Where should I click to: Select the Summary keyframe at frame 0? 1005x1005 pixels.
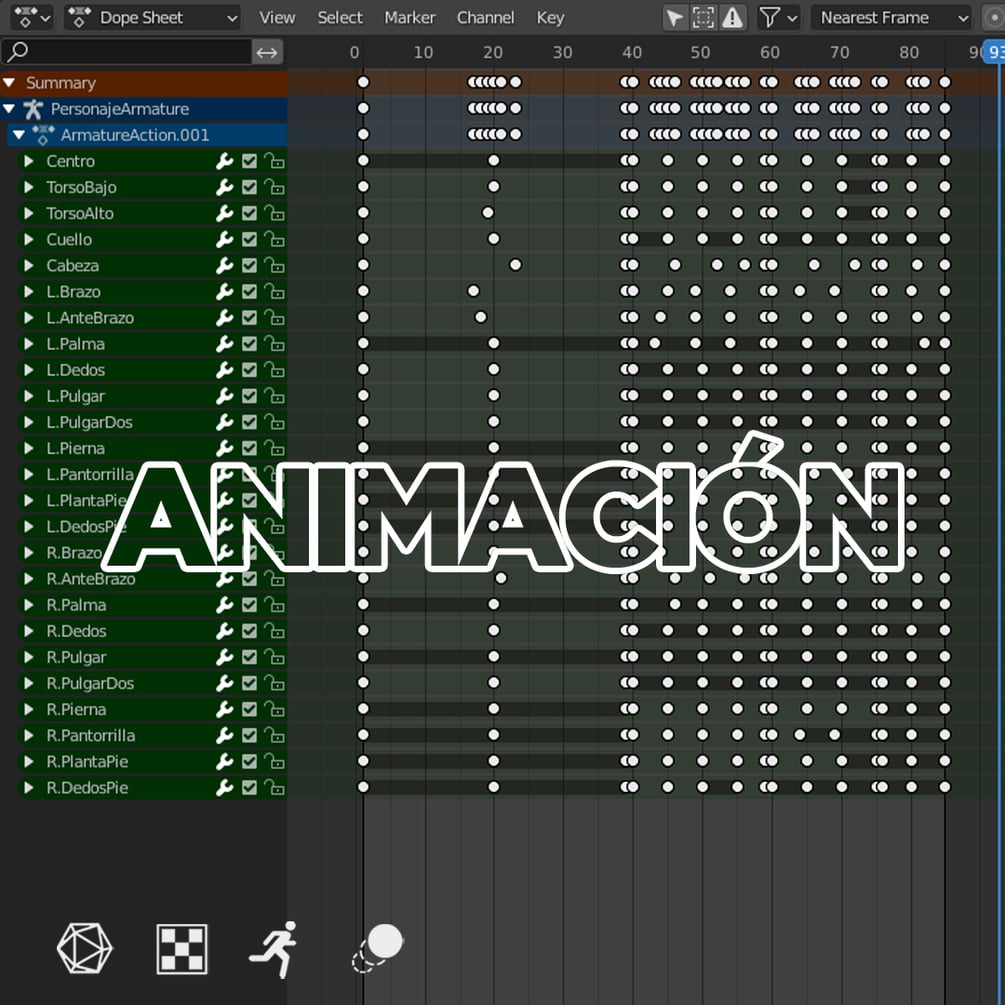click(363, 82)
